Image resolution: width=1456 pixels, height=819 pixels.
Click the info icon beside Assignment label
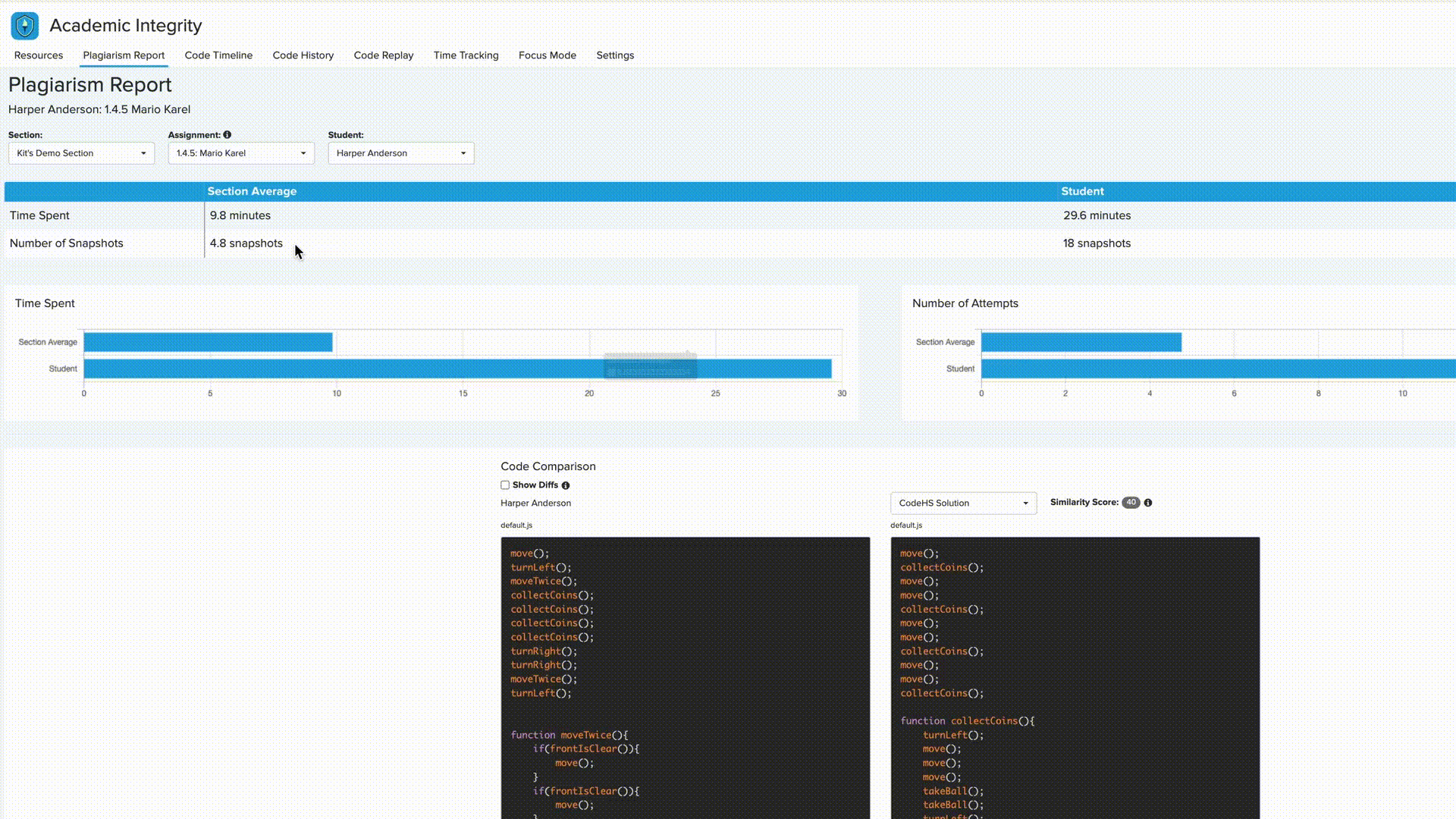pyautogui.click(x=227, y=135)
